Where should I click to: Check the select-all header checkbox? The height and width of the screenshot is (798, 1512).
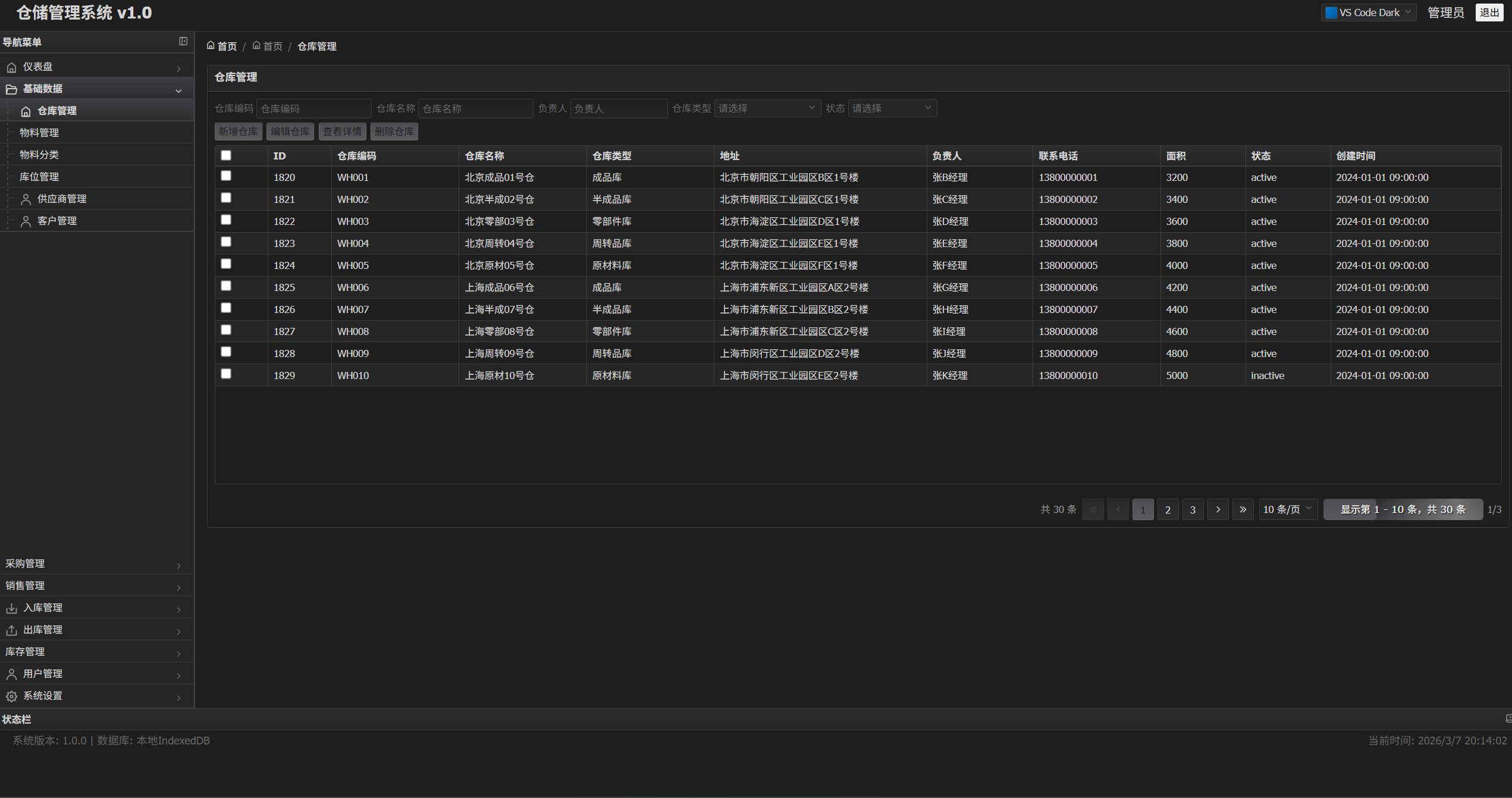(x=226, y=155)
